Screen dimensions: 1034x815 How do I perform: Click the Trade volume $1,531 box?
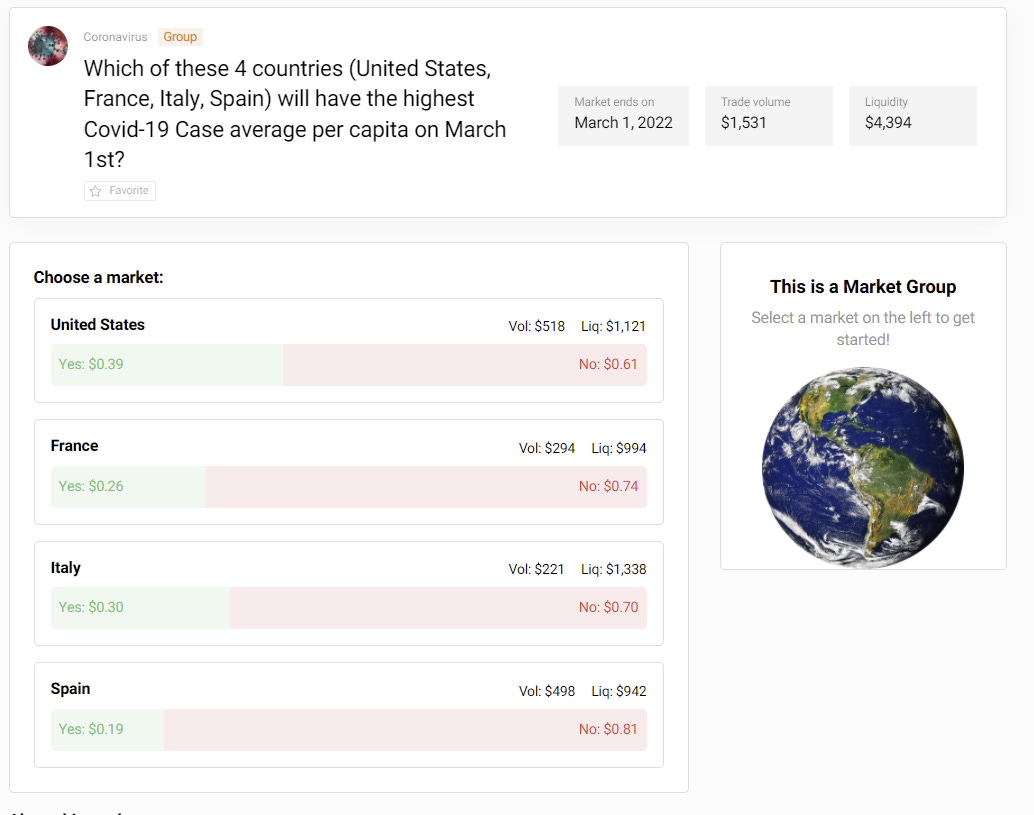(x=768, y=115)
